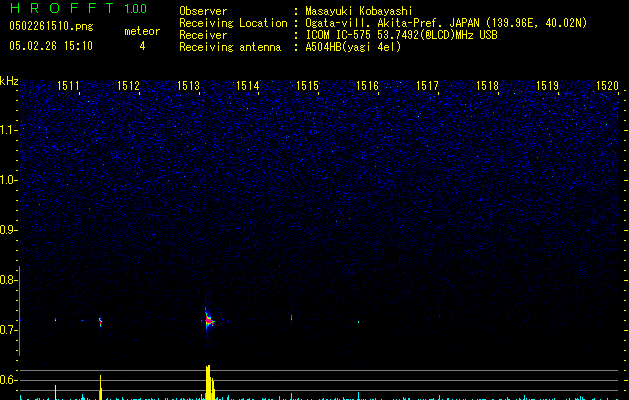This screenshot has width=629, height=400.
Task: Click the meteor count label
Action: pyautogui.click(x=142, y=31)
